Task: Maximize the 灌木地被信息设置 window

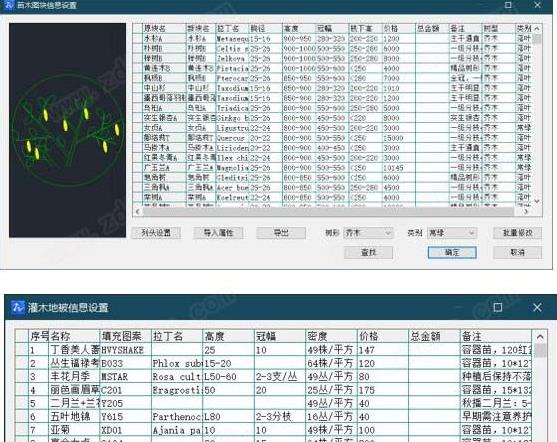Action: (x=498, y=307)
